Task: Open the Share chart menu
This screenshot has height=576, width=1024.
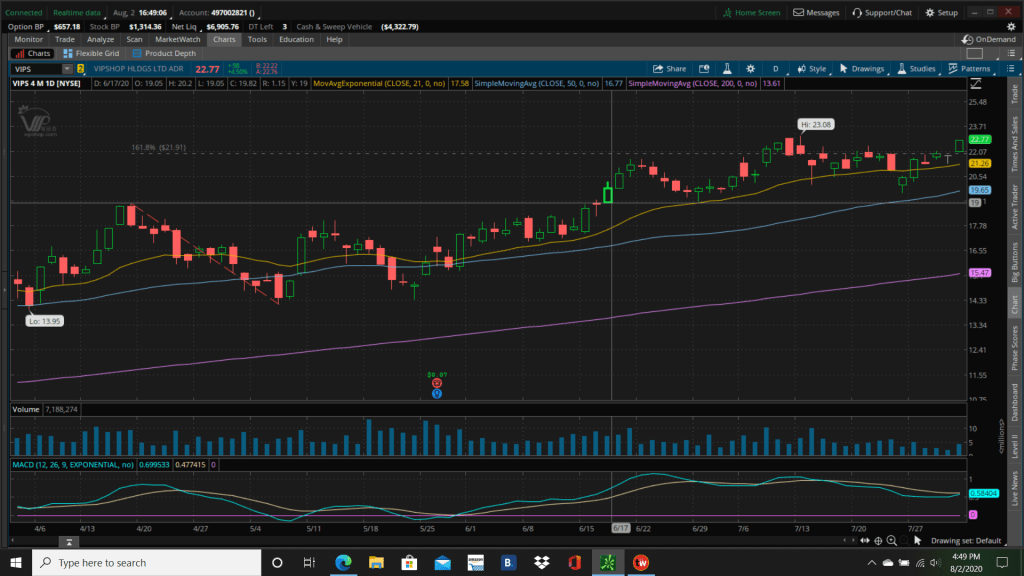Action: point(670,69)
